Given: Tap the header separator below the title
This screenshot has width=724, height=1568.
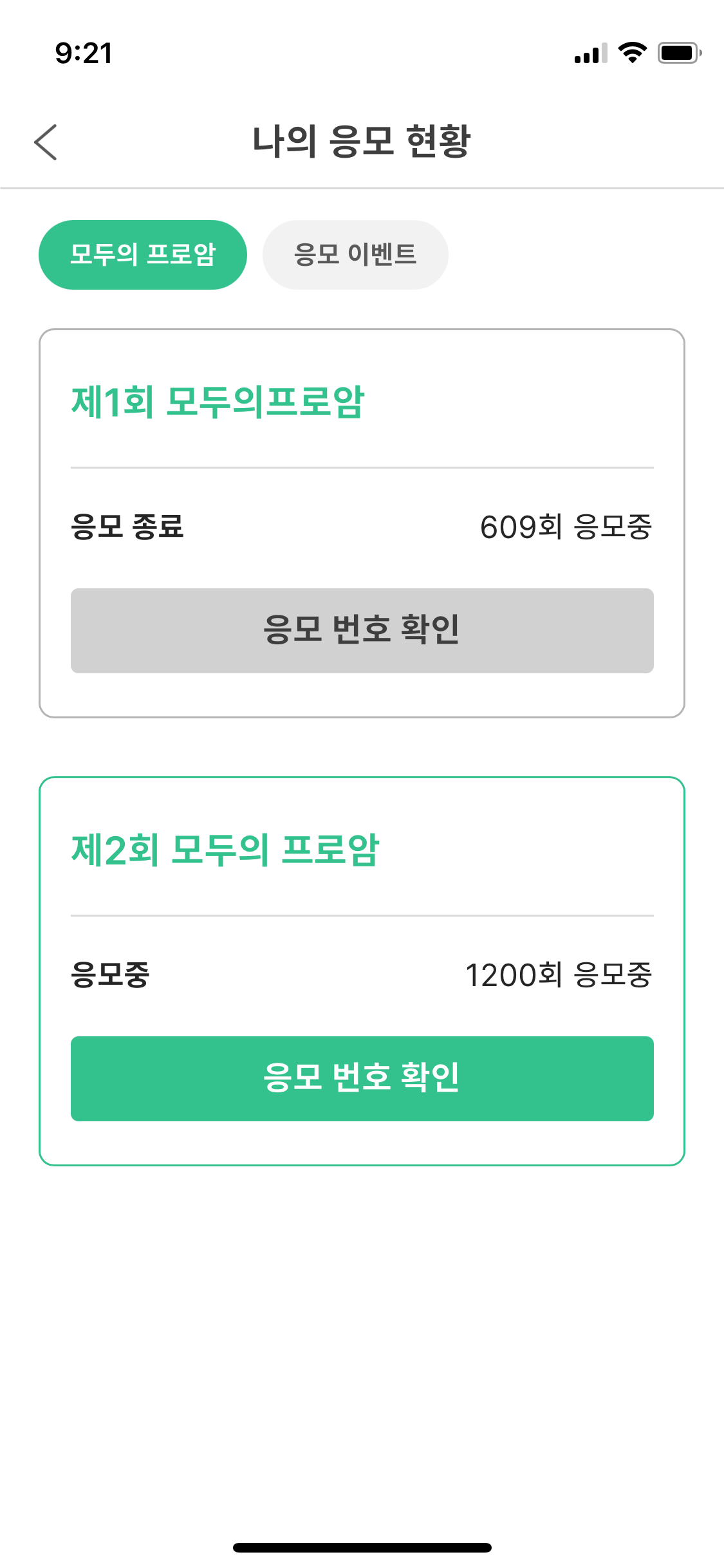Looking at the screenshot, I should [x=362, y=189].
